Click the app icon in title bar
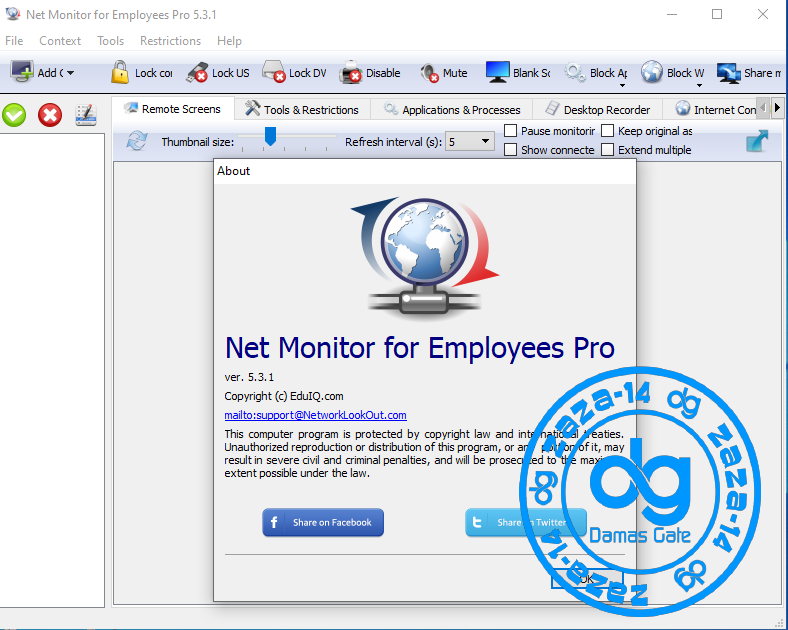Image resolution: width=788 pixels, height=630 pixels. [13, 14]
